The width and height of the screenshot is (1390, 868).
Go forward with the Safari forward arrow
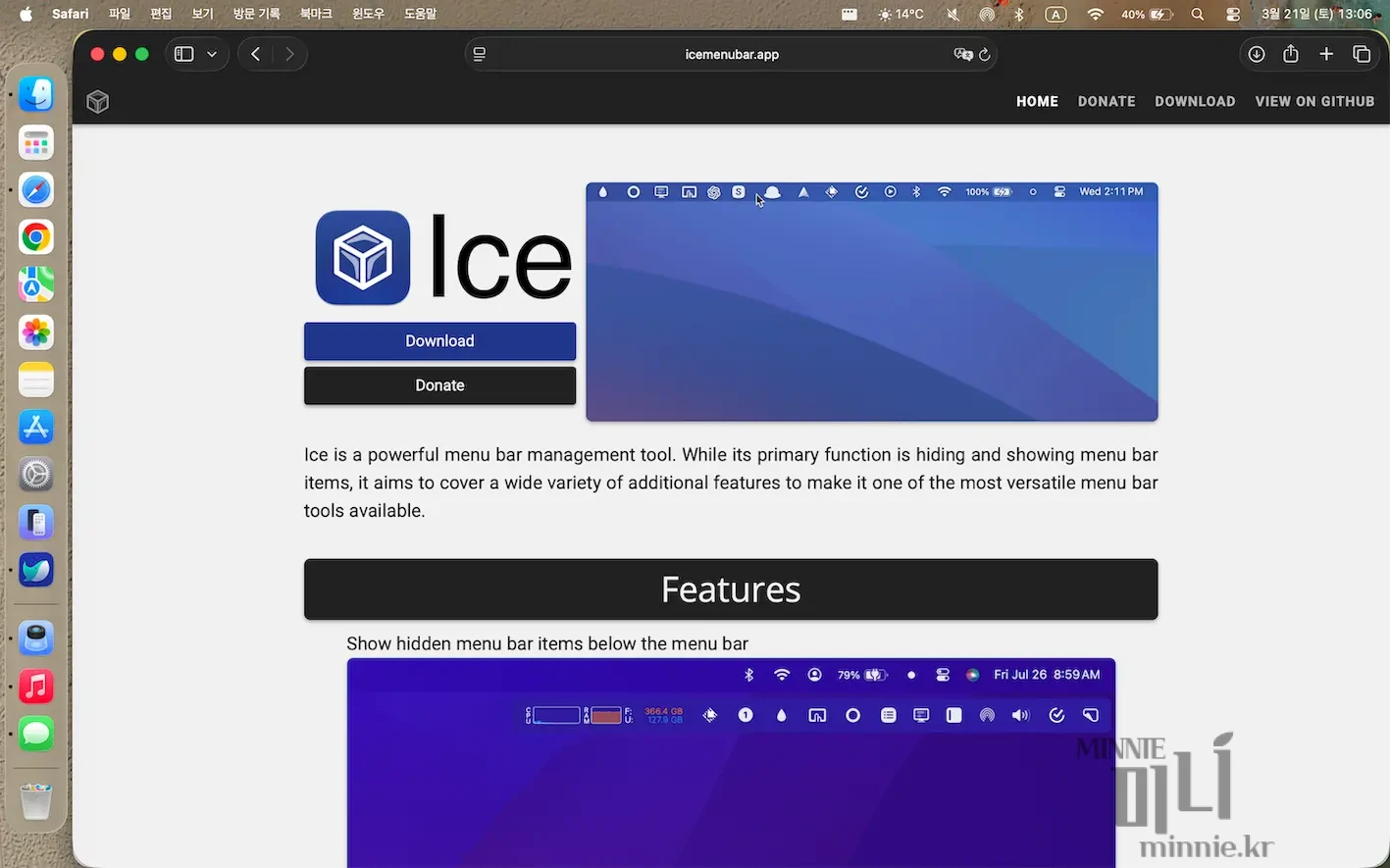(x=289, y=54)
